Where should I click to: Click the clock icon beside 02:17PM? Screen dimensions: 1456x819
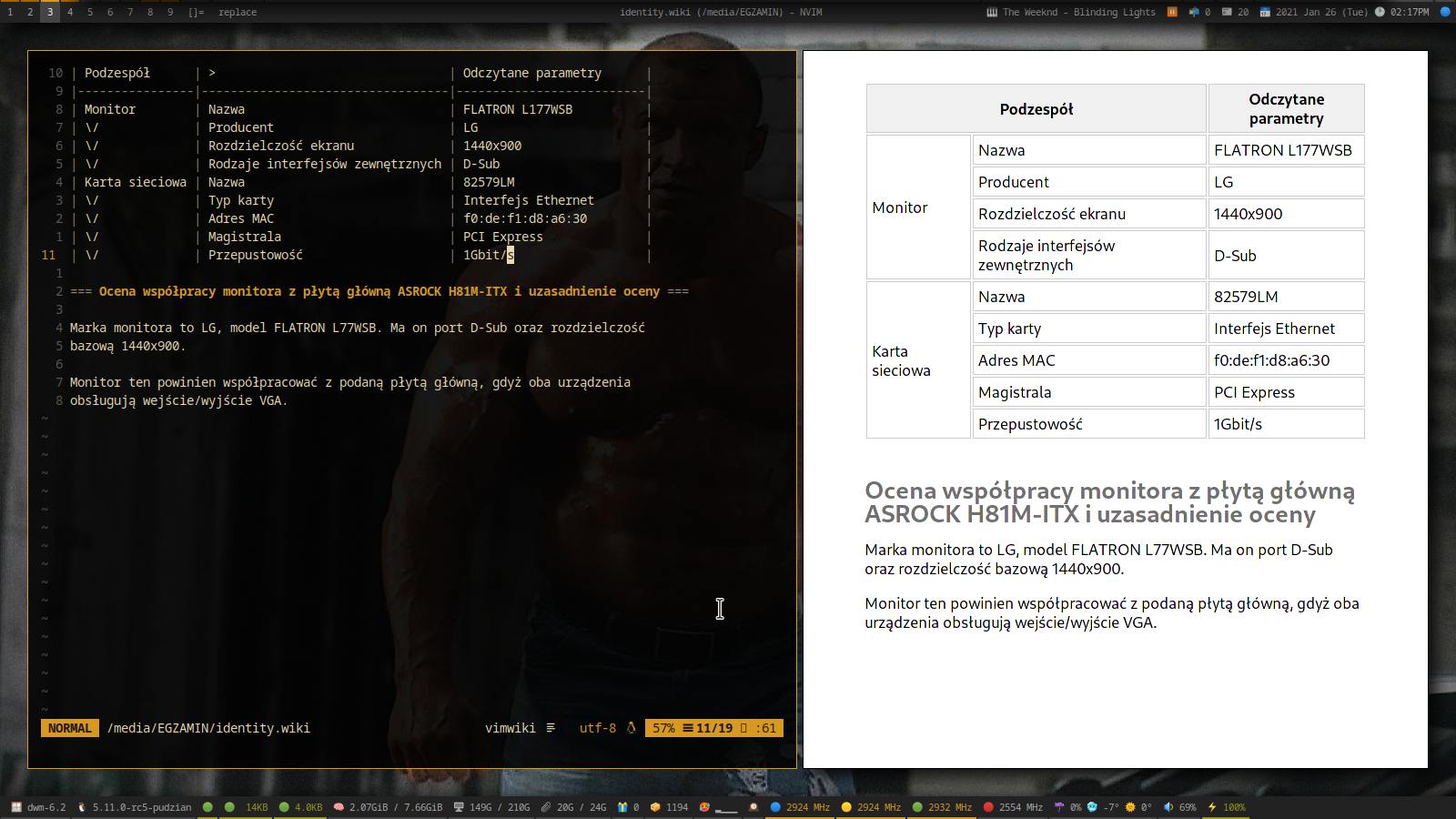pyautogui.click(x=1380, y=12)
